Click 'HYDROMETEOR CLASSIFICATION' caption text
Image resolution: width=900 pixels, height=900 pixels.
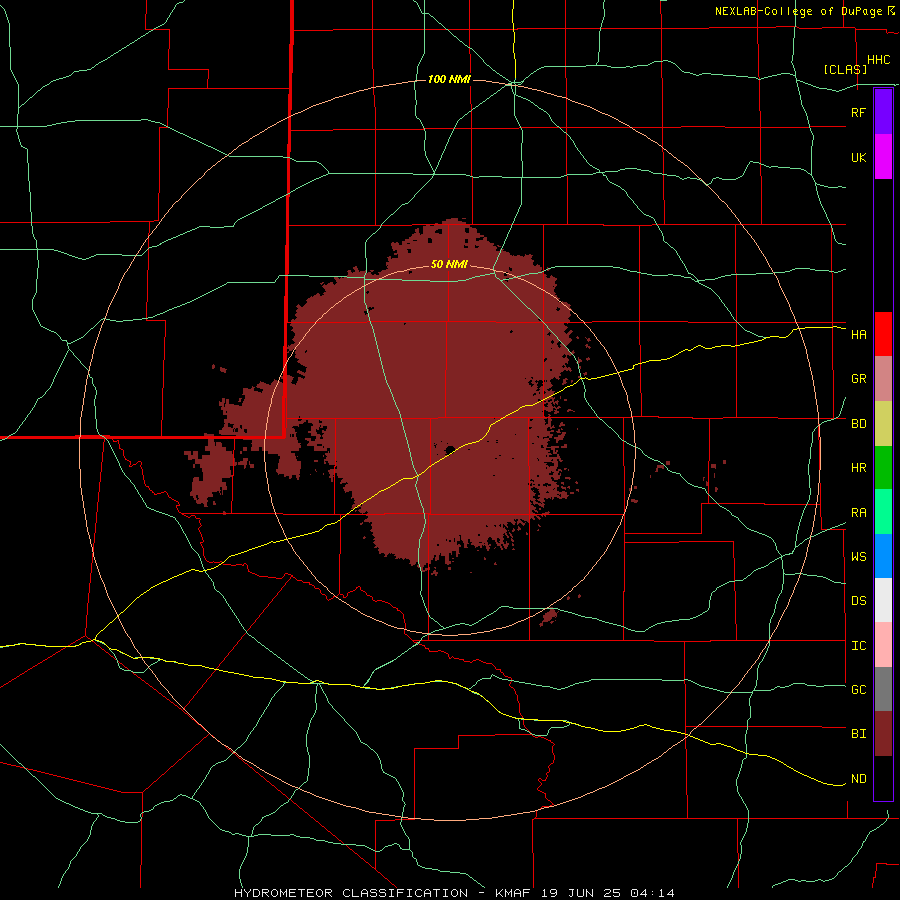[x=351, y=893]
